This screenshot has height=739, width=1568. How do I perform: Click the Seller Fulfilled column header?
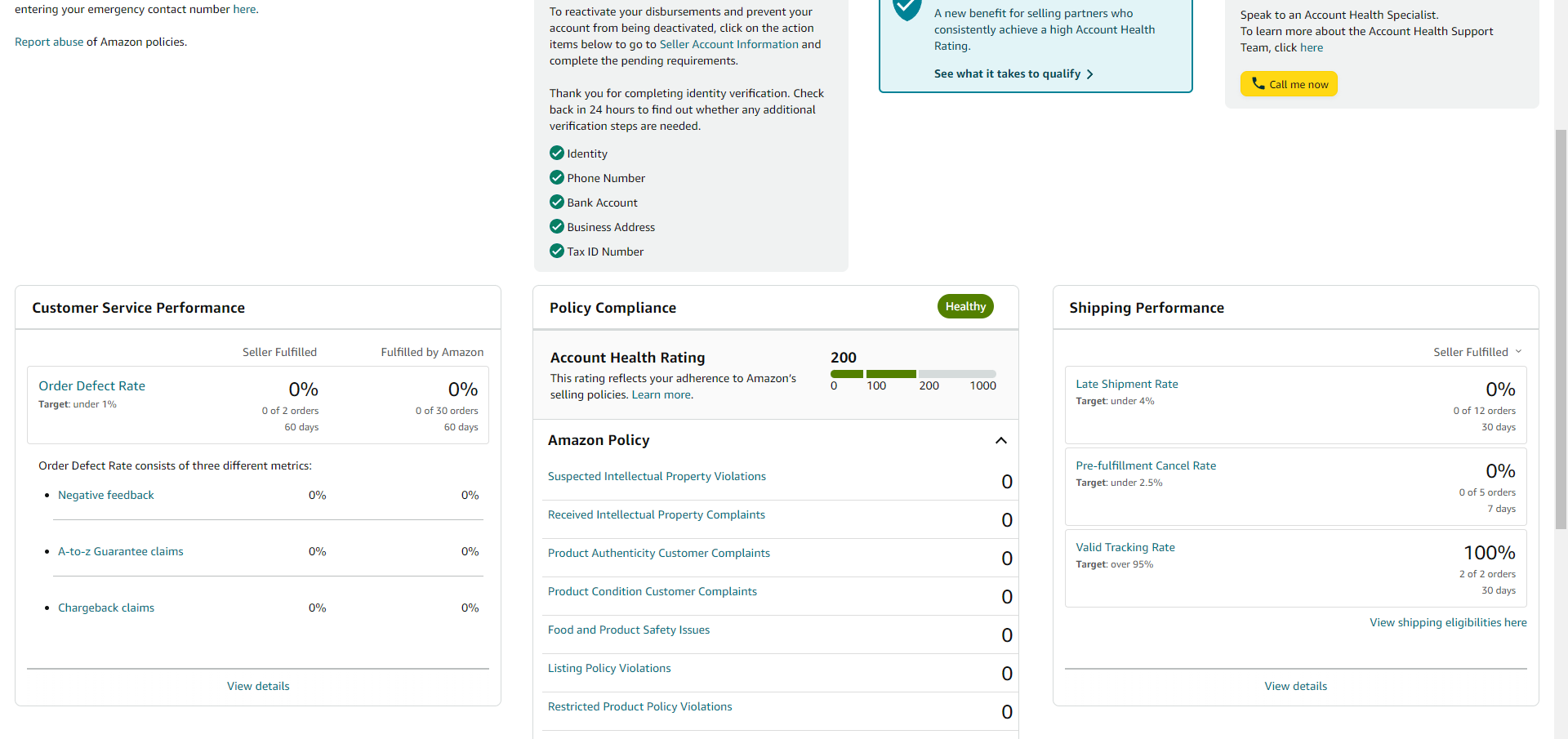(279, 352)
